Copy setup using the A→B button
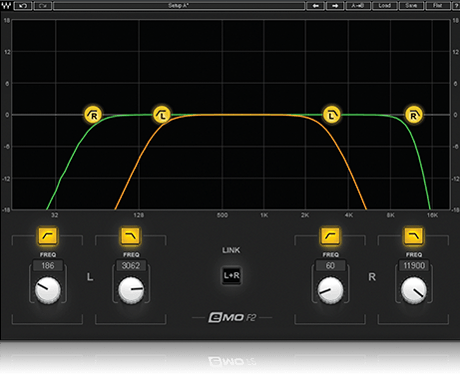 click(358, 6)
